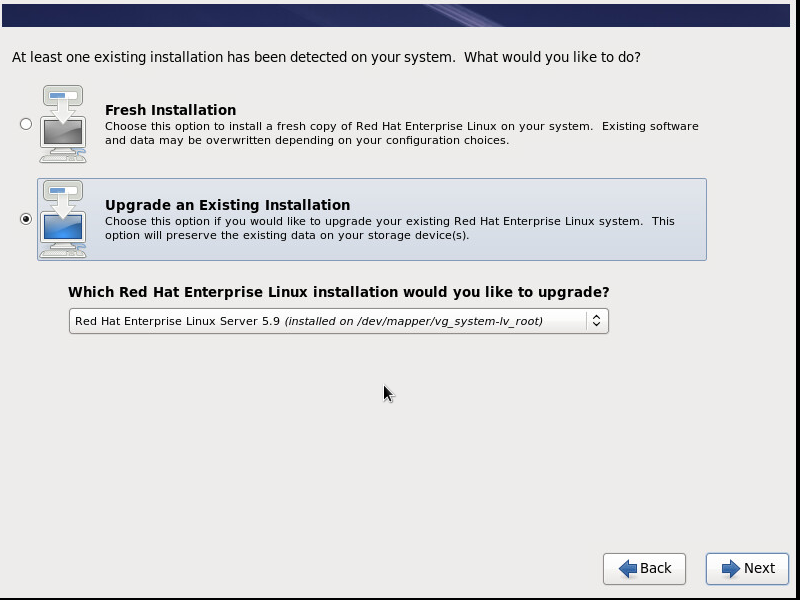Click the "Upgrade an Existing Installation" bold heading

227,205
